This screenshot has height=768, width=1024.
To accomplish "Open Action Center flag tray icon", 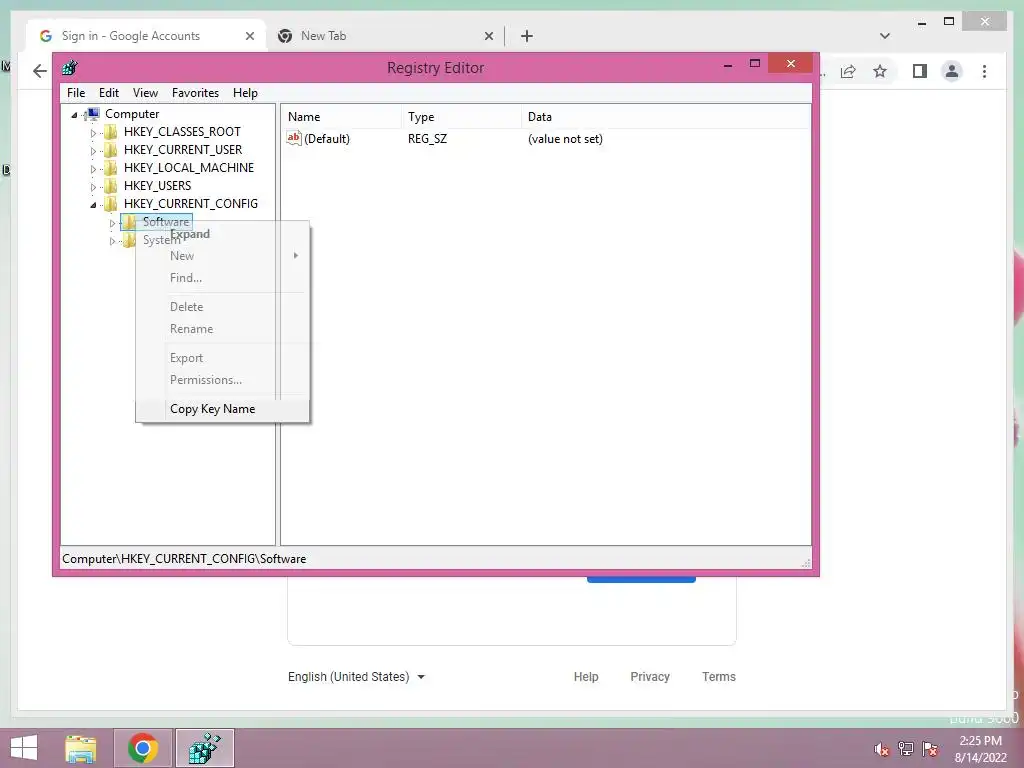I will [x=930, y=749].
